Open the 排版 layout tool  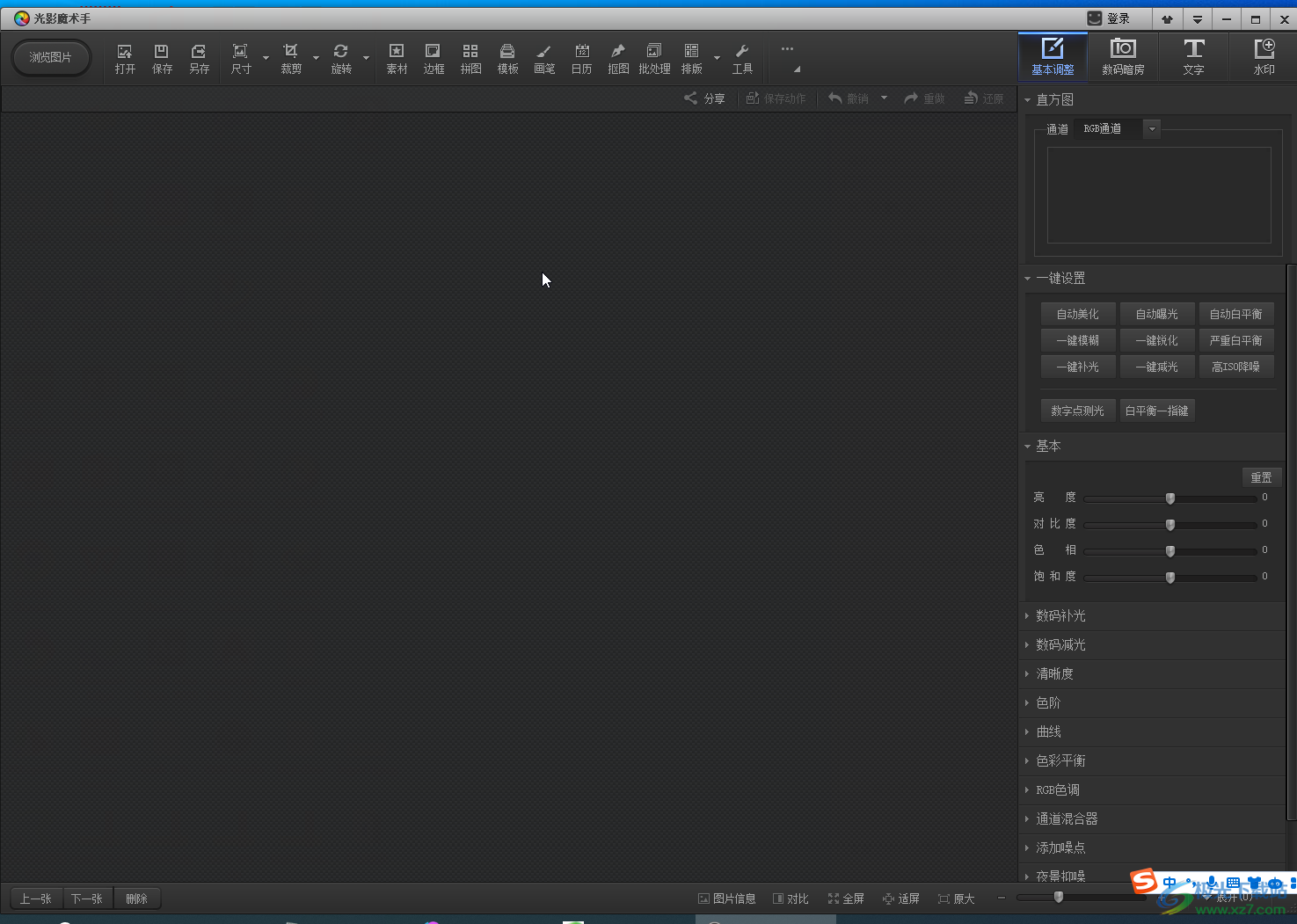pyautogui.click(x=692, y=59)
